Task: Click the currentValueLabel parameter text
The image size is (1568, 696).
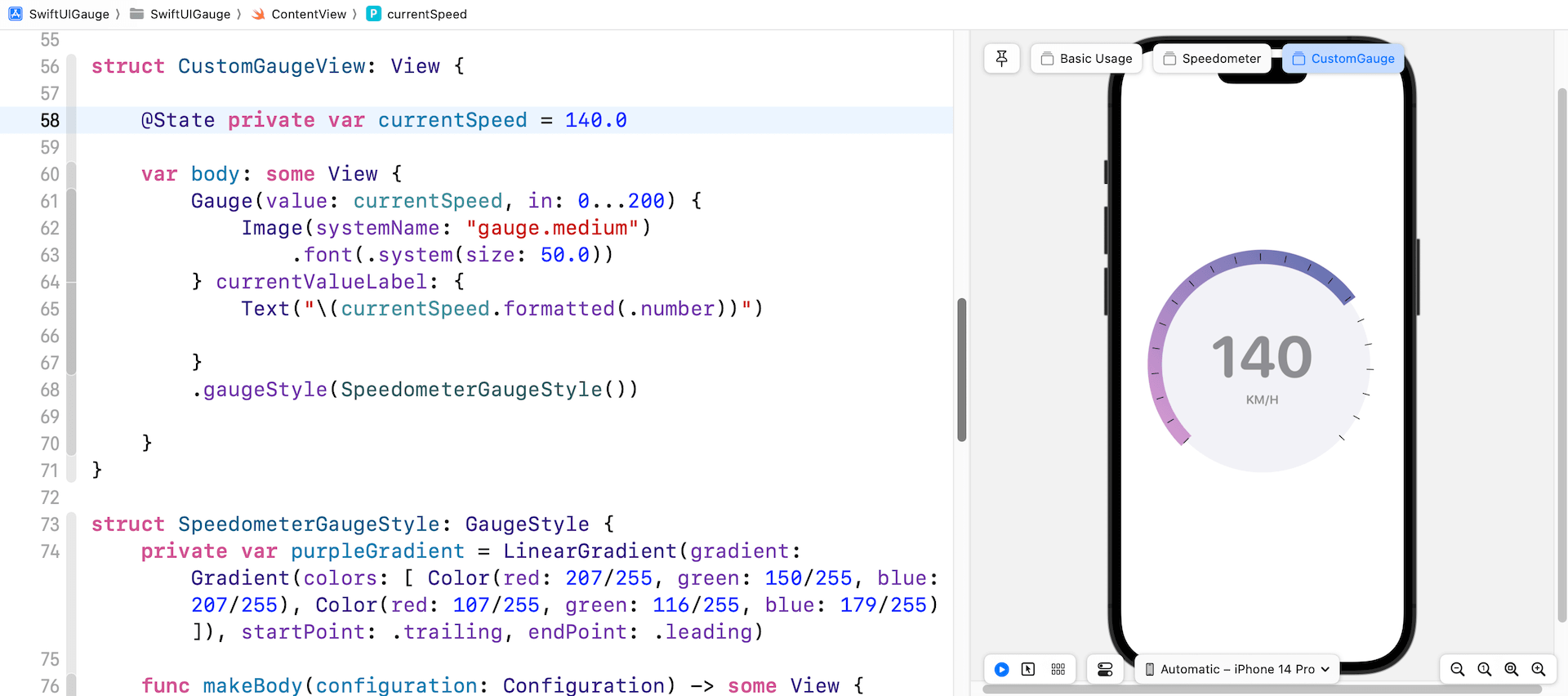Action: (x=322, y=282)
